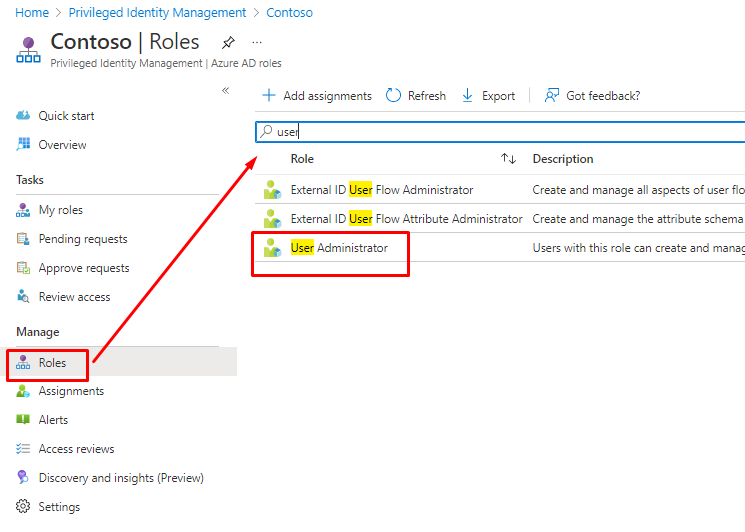
Task: Click Add assignments in toolbar
Action: 316,96
